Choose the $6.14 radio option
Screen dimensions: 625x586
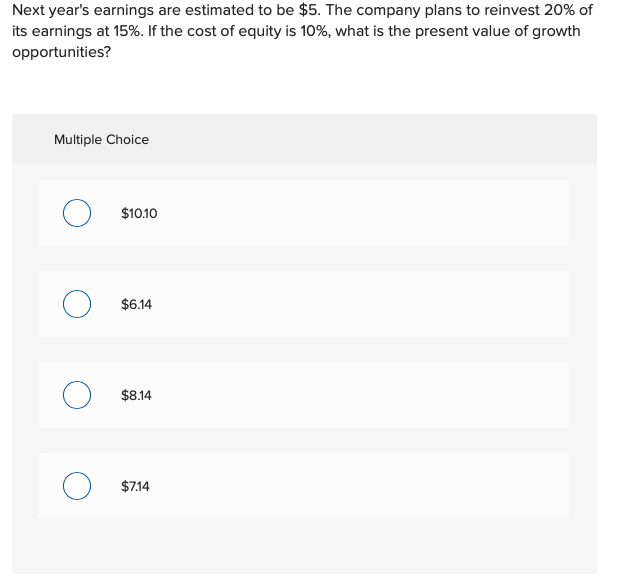point(77,304)
